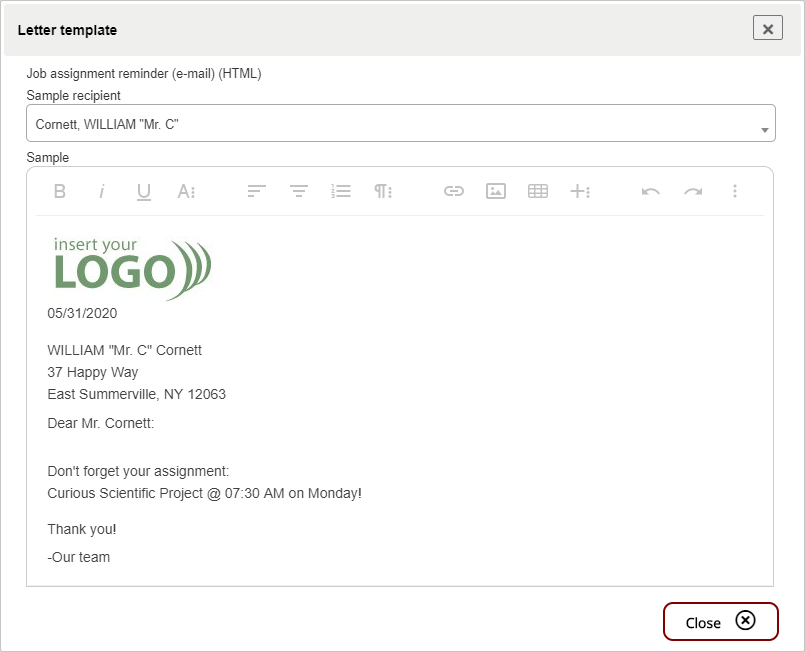Align text to the left
805x652 pixels.
pyautogui.click(x=257, y=191)
